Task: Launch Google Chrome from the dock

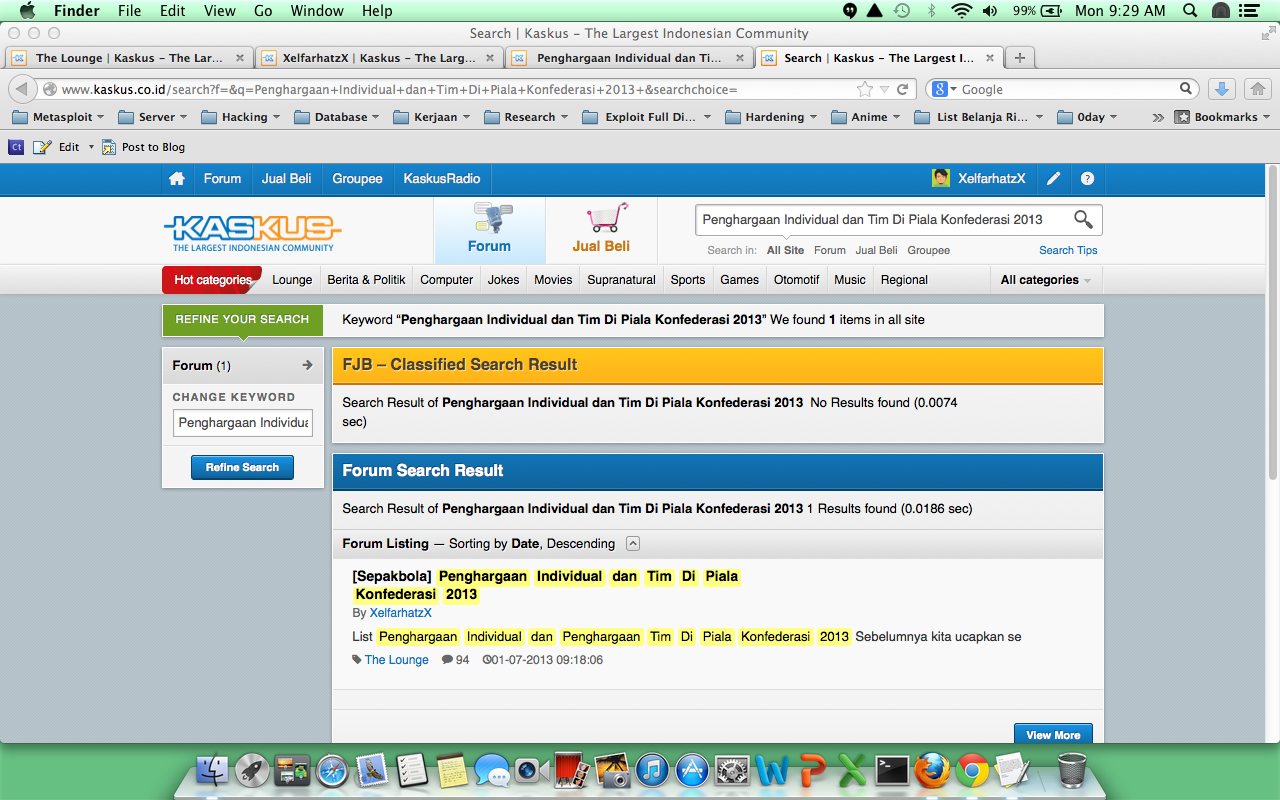Action: click(972, 771)
